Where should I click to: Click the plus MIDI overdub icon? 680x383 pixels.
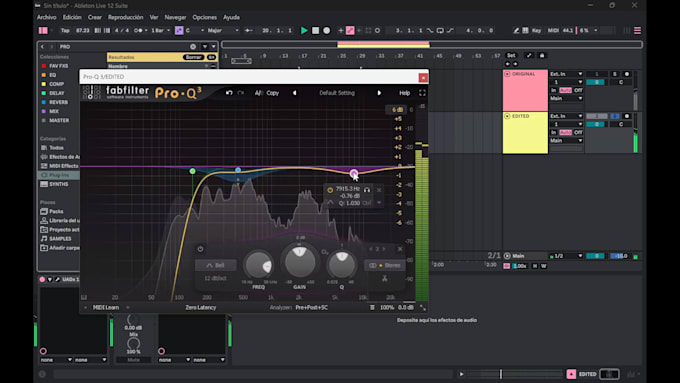[x=340, y=30]
